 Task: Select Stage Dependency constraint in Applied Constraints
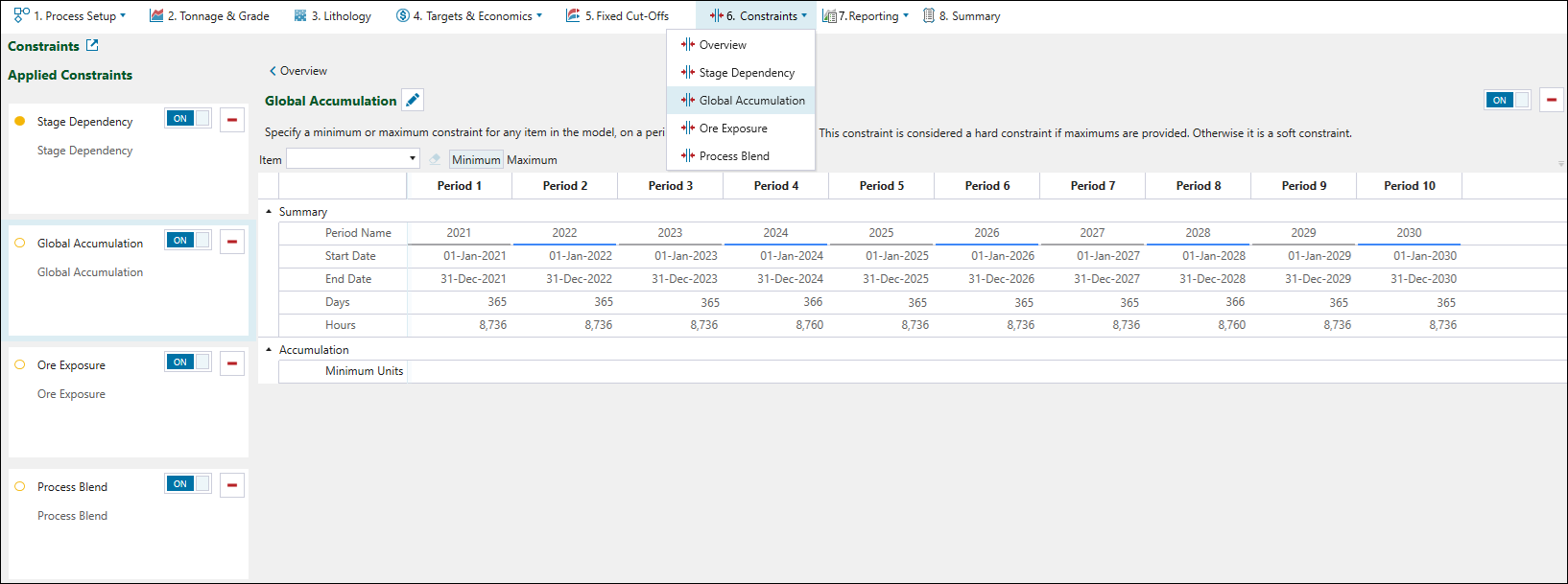pyautogui.click(x=128, y=159)
